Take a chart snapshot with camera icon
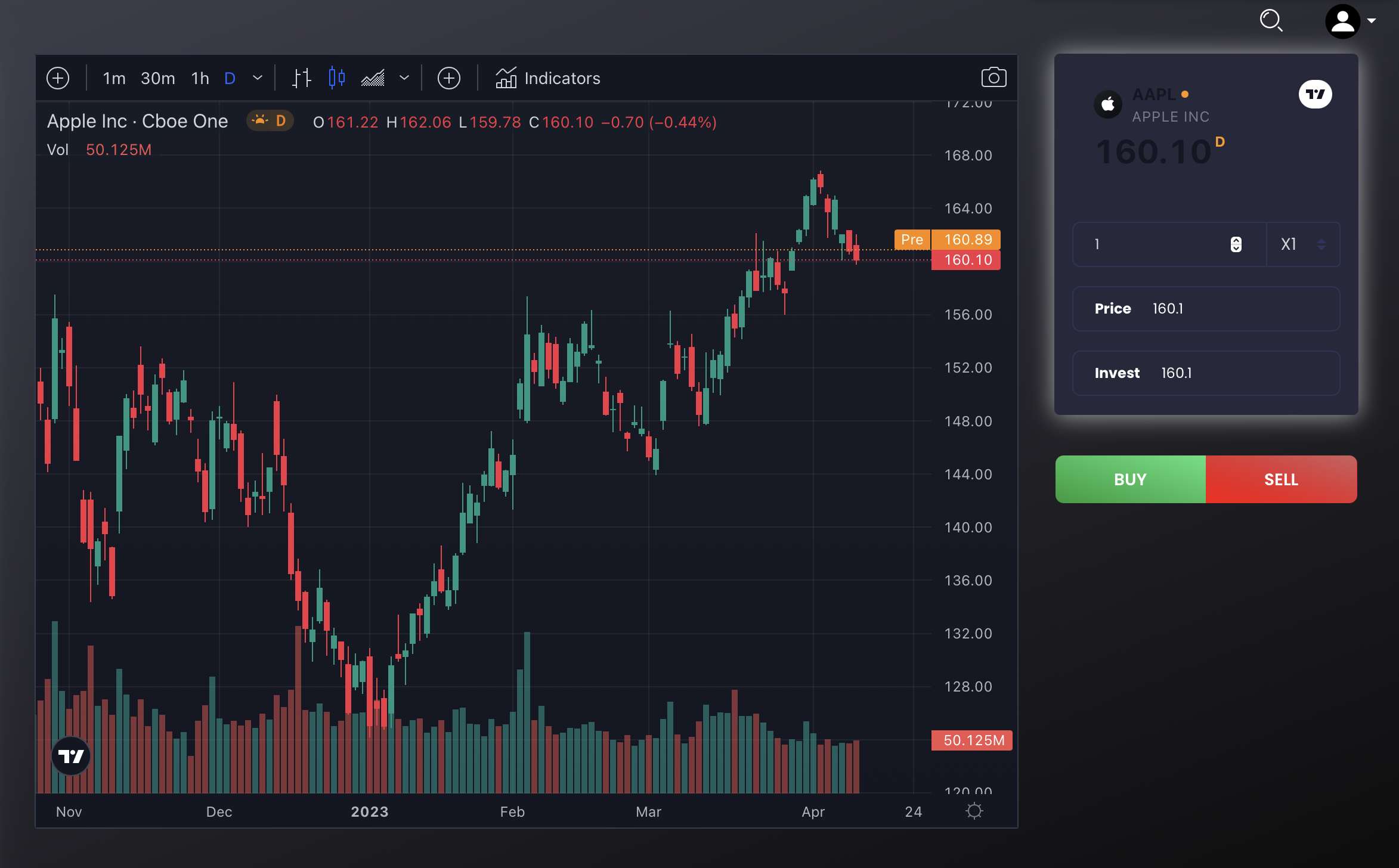 993,77
